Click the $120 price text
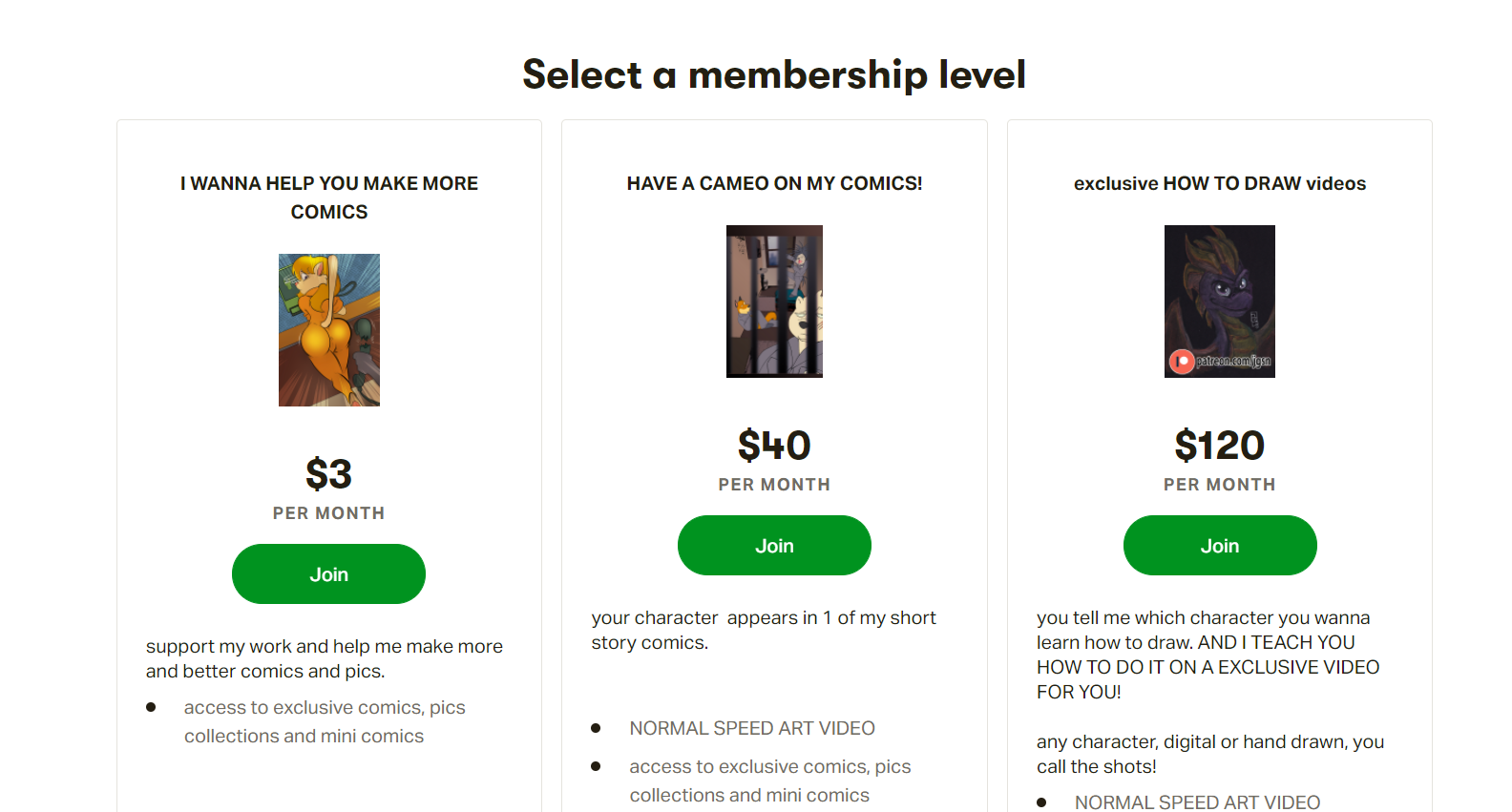The image size is (1512, 812). 1219,446
